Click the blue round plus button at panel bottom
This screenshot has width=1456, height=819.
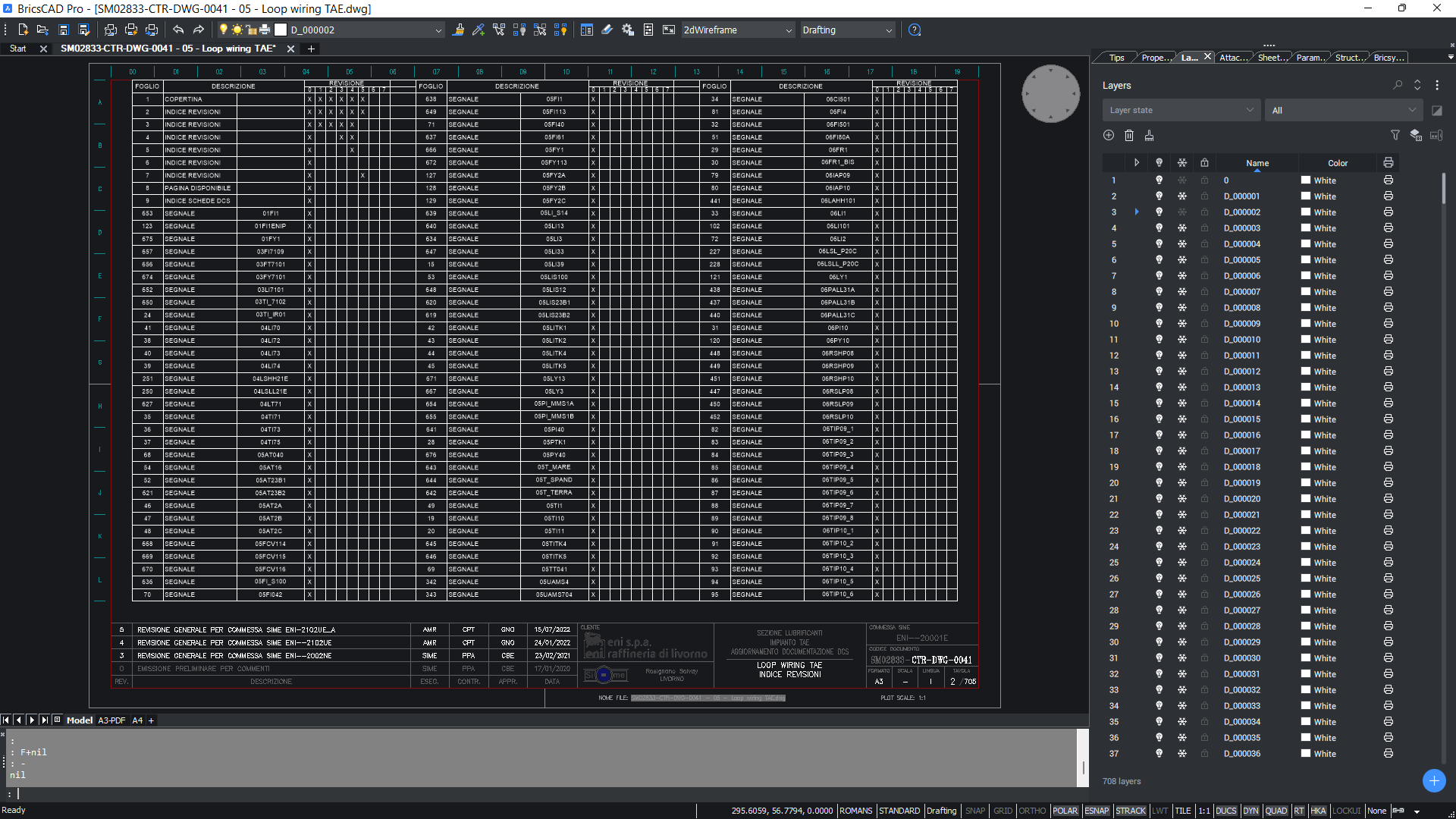pos(1434,780)
